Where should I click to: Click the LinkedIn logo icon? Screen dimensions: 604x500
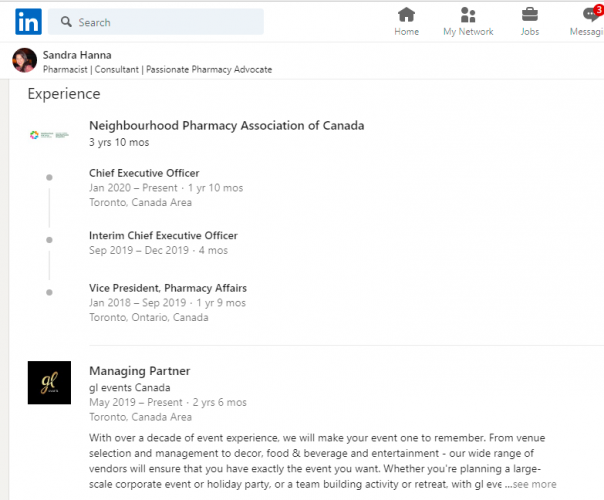click(29, 22)
